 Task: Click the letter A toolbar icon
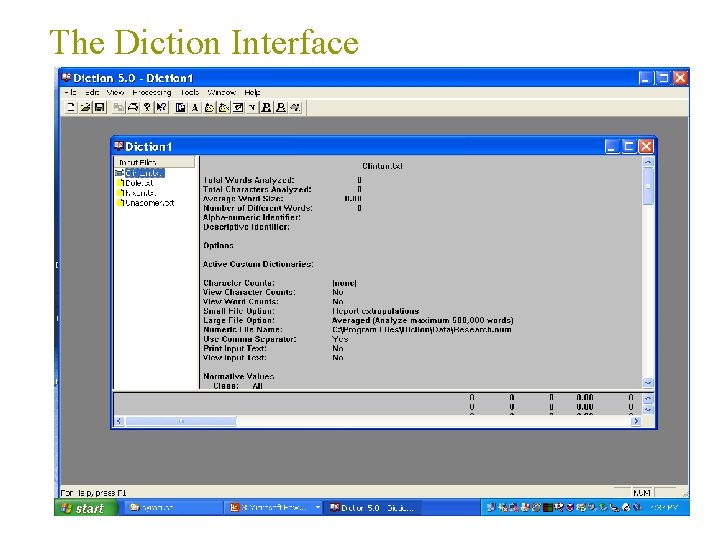tap(195, 107)
